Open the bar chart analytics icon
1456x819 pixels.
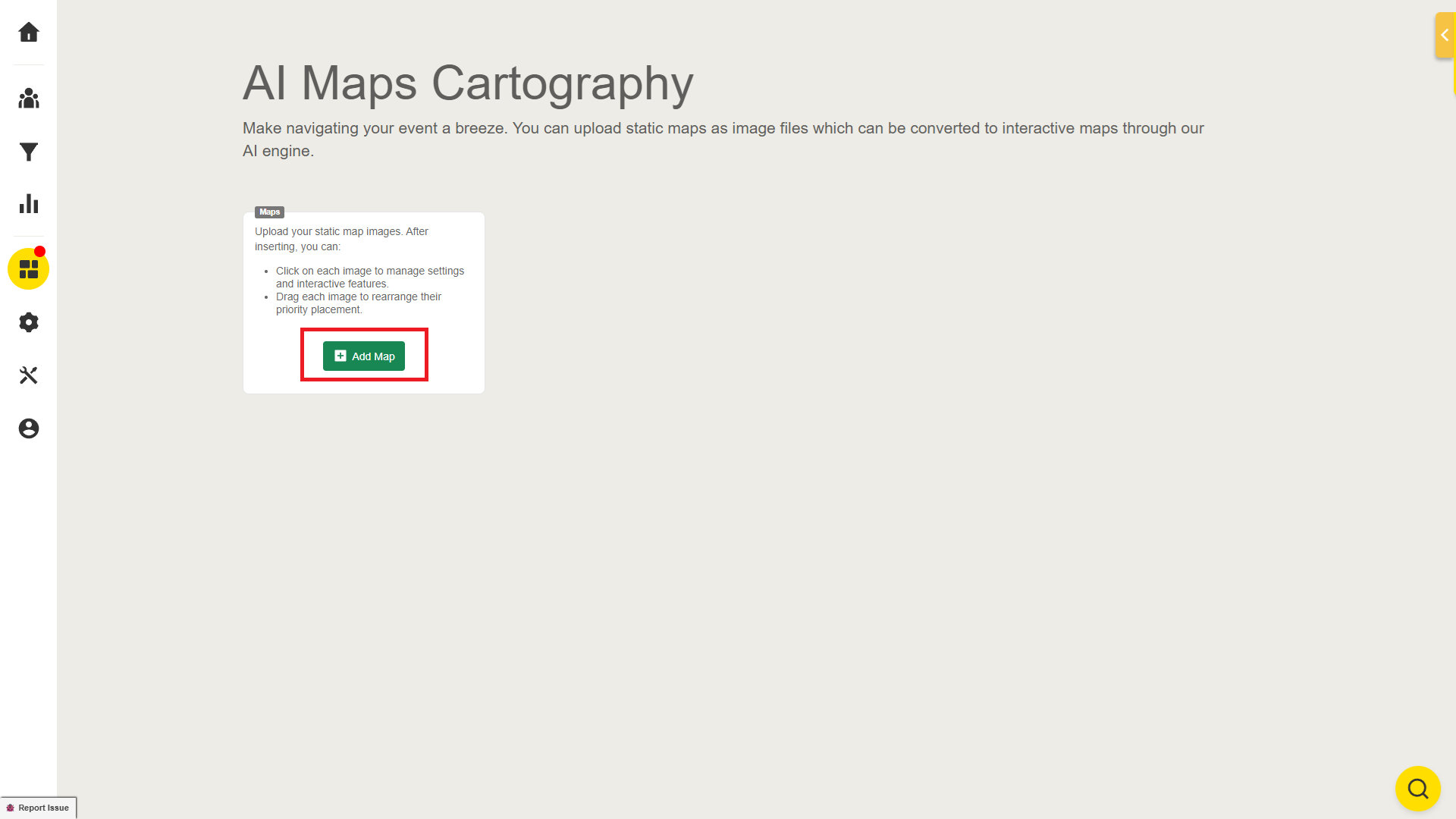pos(29,204)
